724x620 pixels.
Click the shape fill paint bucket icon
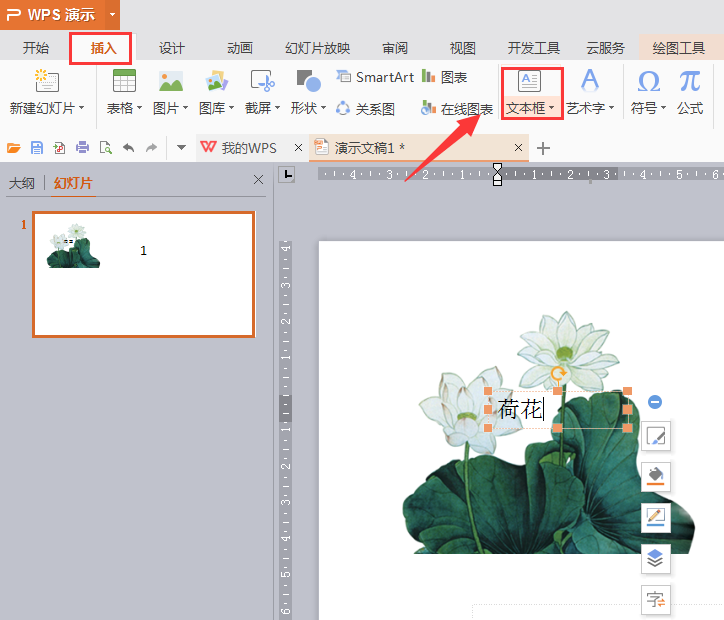click(x=656, y=476)
